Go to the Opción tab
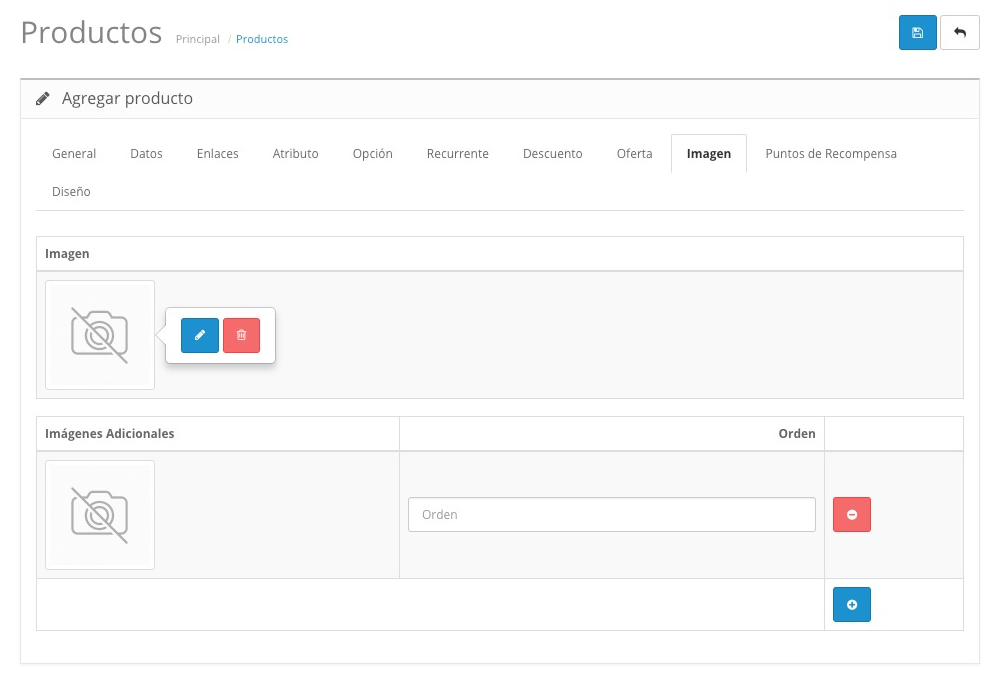 click(372, 154)
